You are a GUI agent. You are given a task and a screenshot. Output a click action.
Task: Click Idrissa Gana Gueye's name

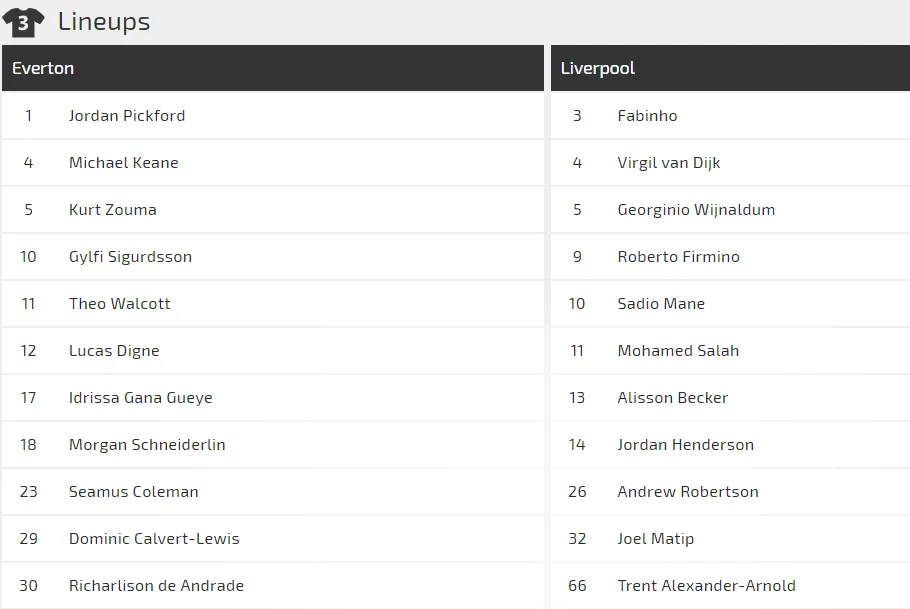[141, 397]
